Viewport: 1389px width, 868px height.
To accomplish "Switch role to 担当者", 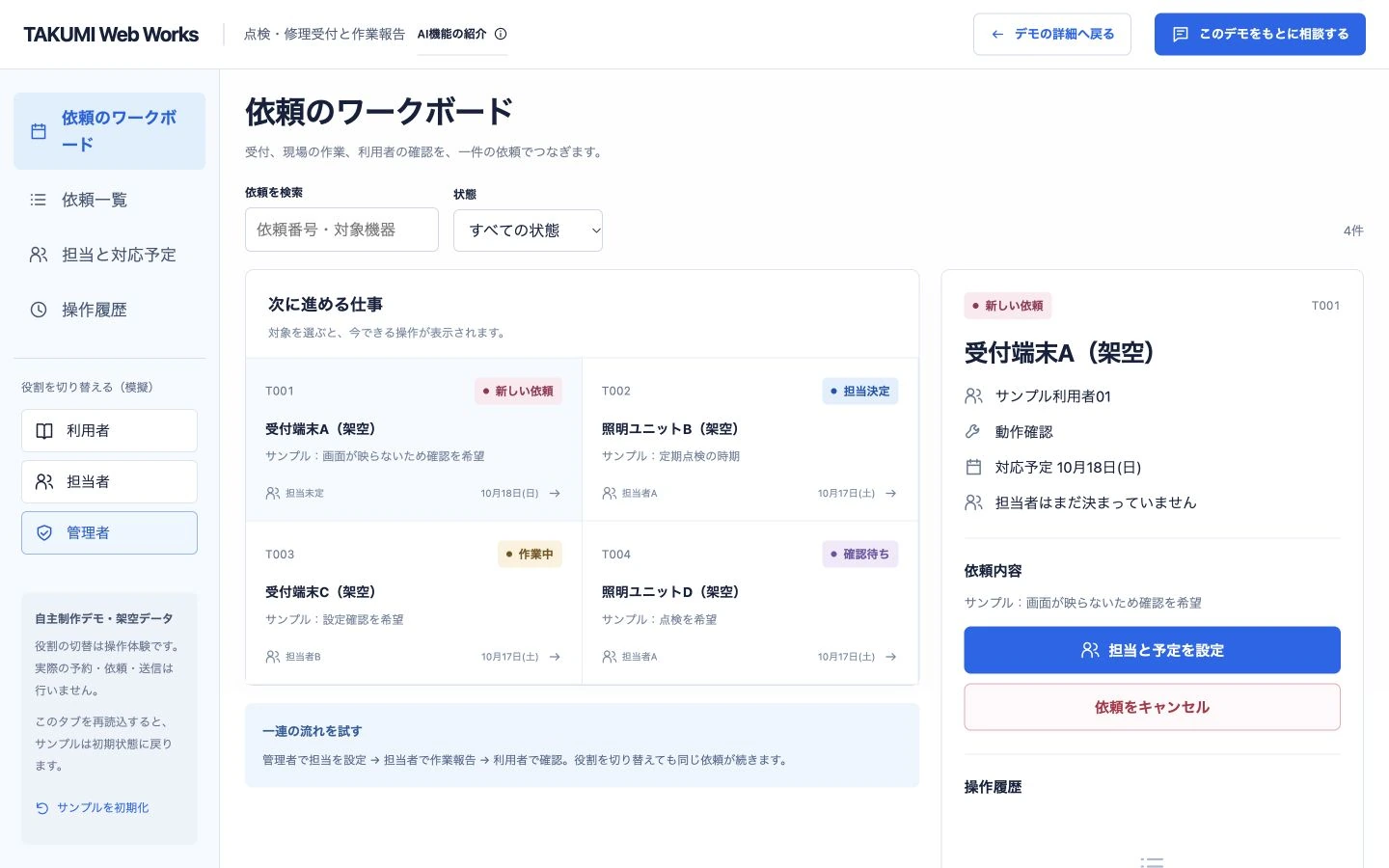I will (109, 481).
